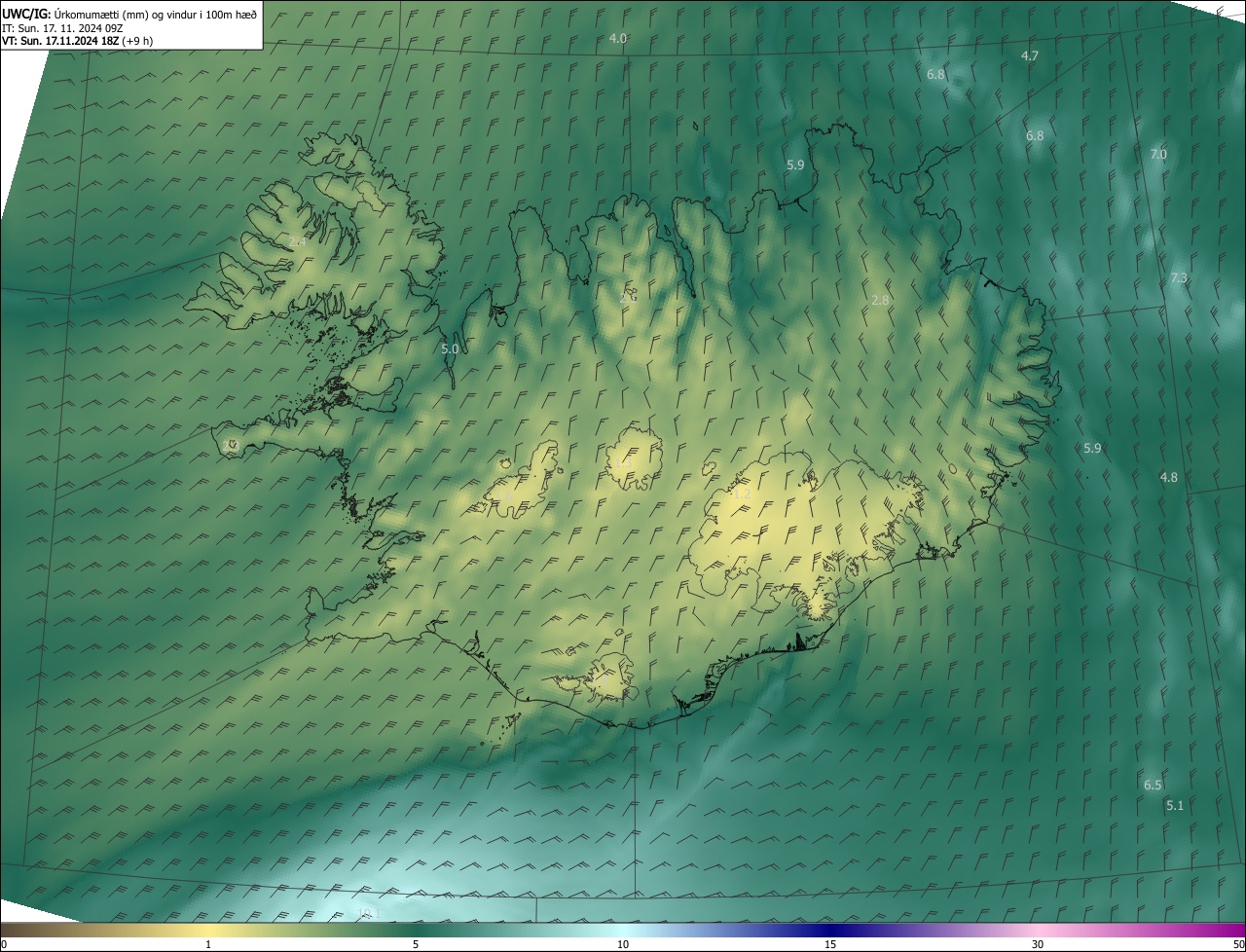Click the '50' tick on the colour scale
1246x952 pixels.
1238,944
